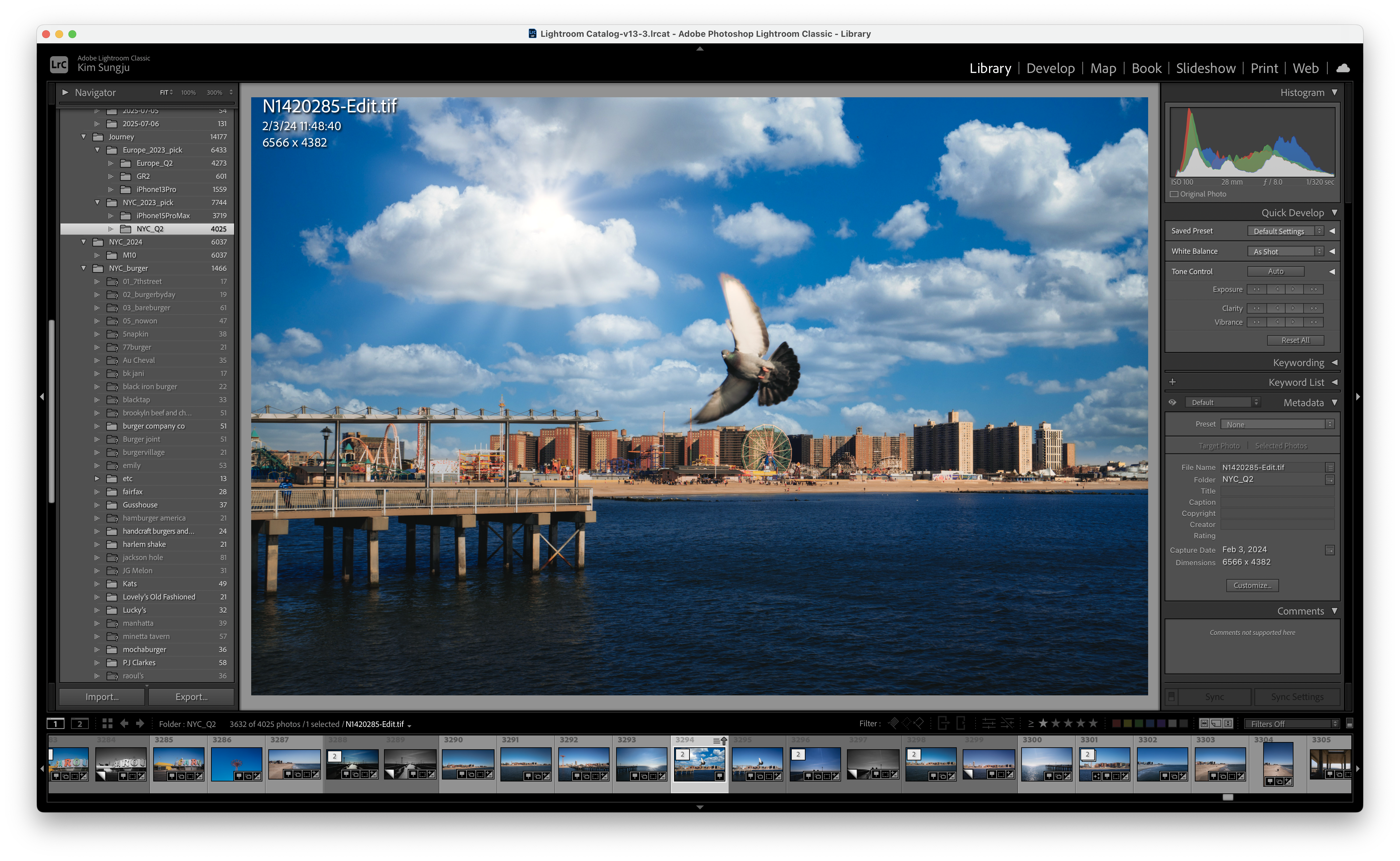Open the Slideshow module
1400x861 pixels.
click(1205, 68)
